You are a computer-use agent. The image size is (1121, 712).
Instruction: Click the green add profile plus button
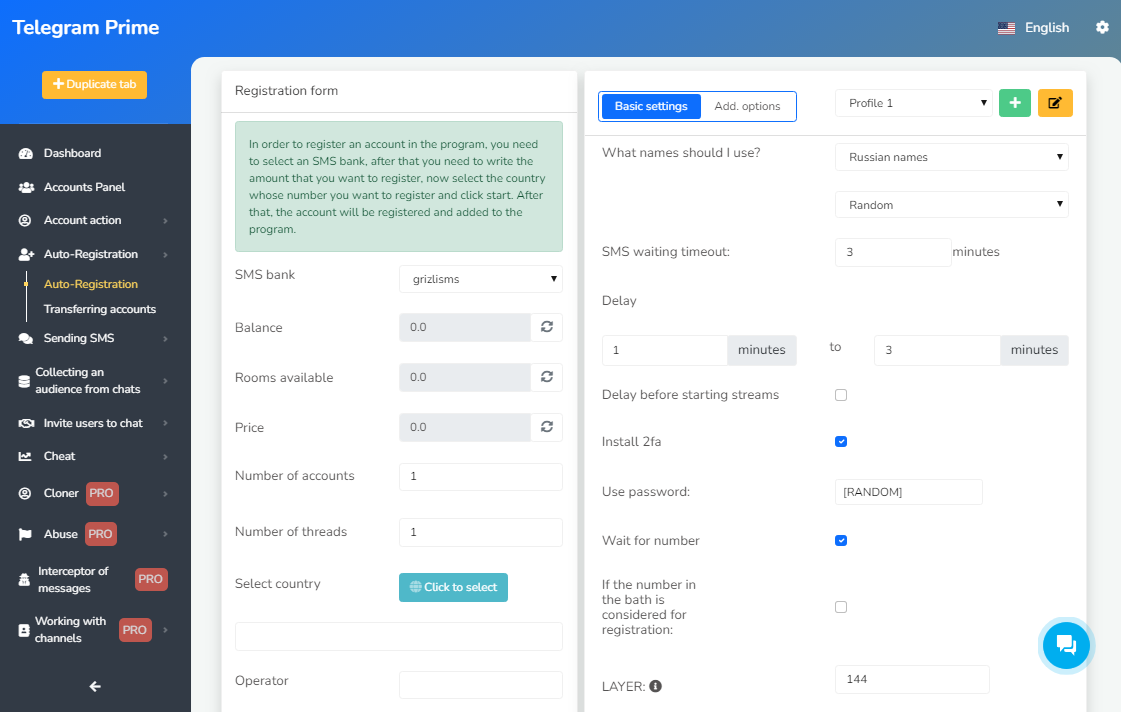pyautogui.click(x=1015, y=103)
